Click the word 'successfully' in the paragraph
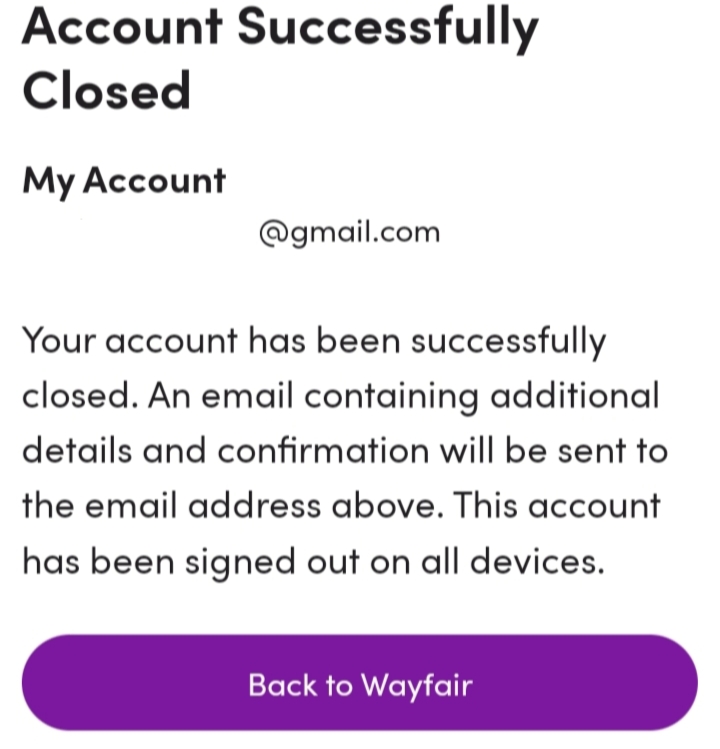Viewport: 720px width, 749px height. click(509, 341)
